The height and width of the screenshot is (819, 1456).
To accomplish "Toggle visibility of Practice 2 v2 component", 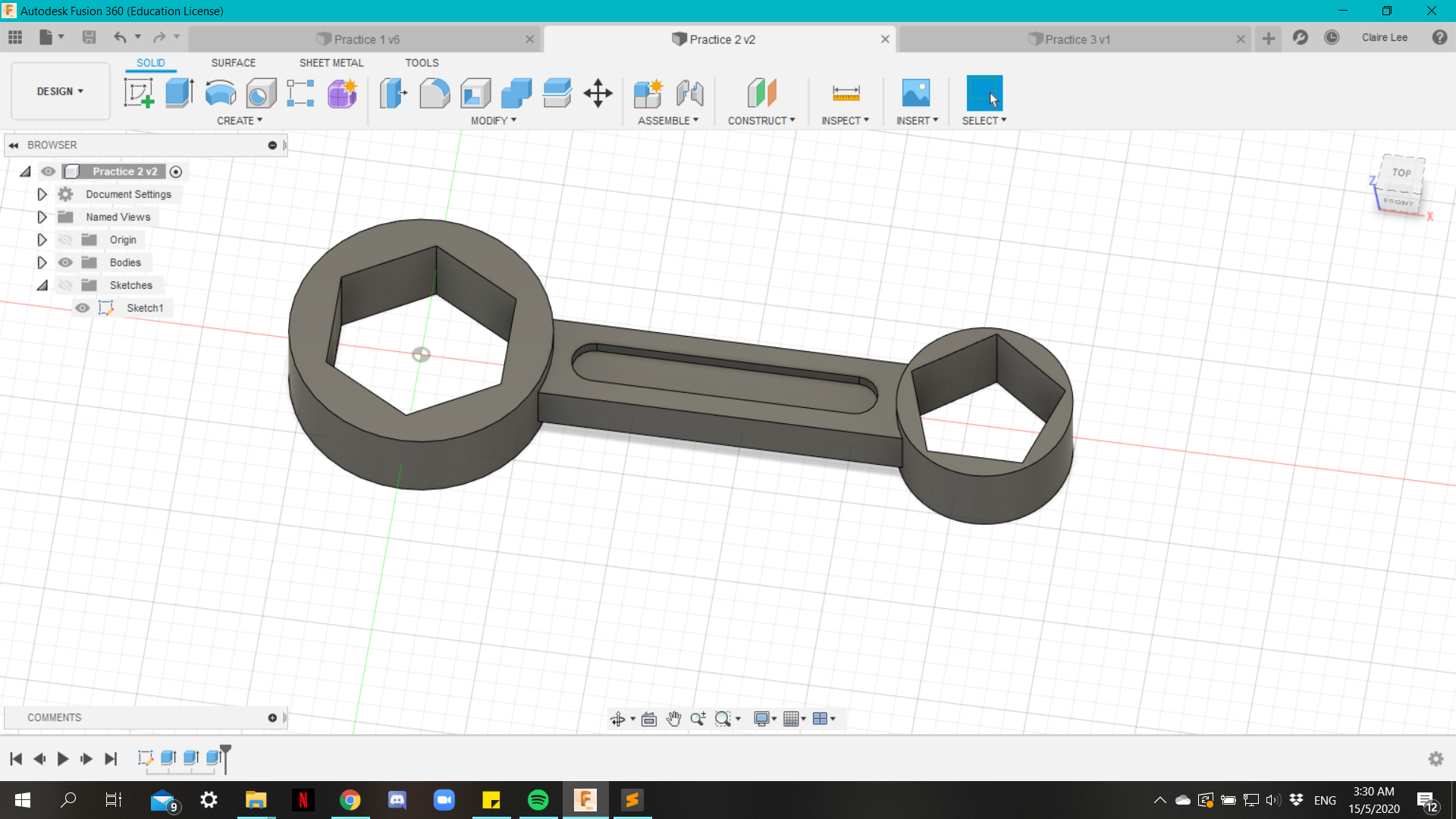I will tap(49, 171).
